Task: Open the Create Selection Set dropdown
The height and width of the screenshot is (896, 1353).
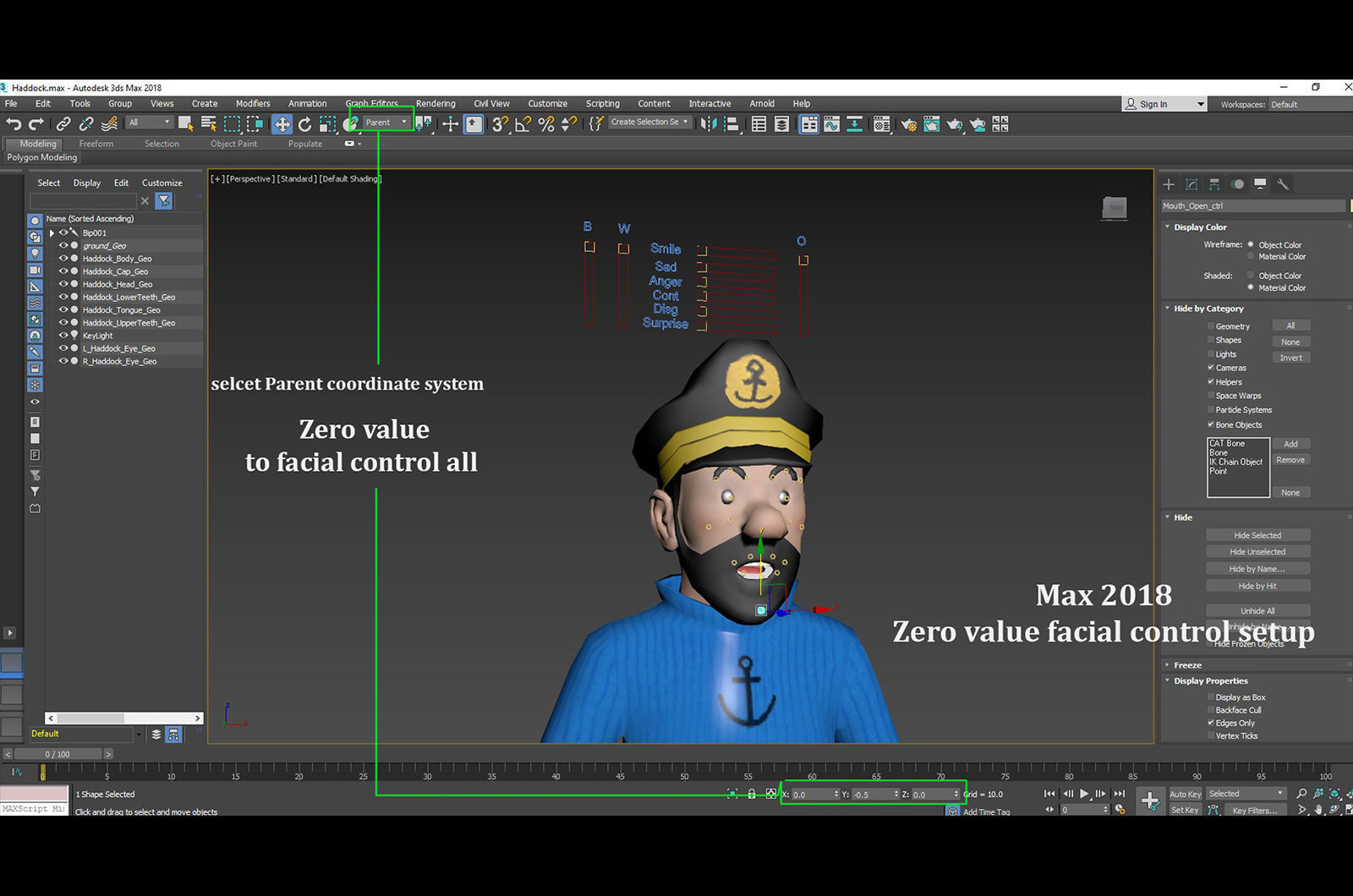Action: pyautogui.click(x=649, y=123)
